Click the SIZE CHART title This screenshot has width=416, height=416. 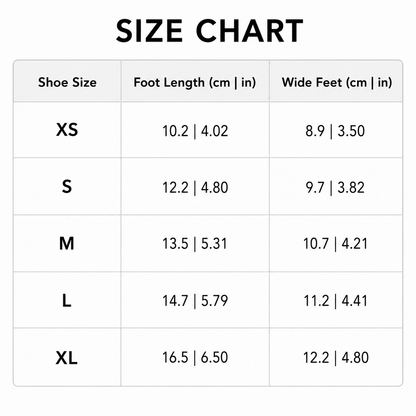(x=209, y=30)
